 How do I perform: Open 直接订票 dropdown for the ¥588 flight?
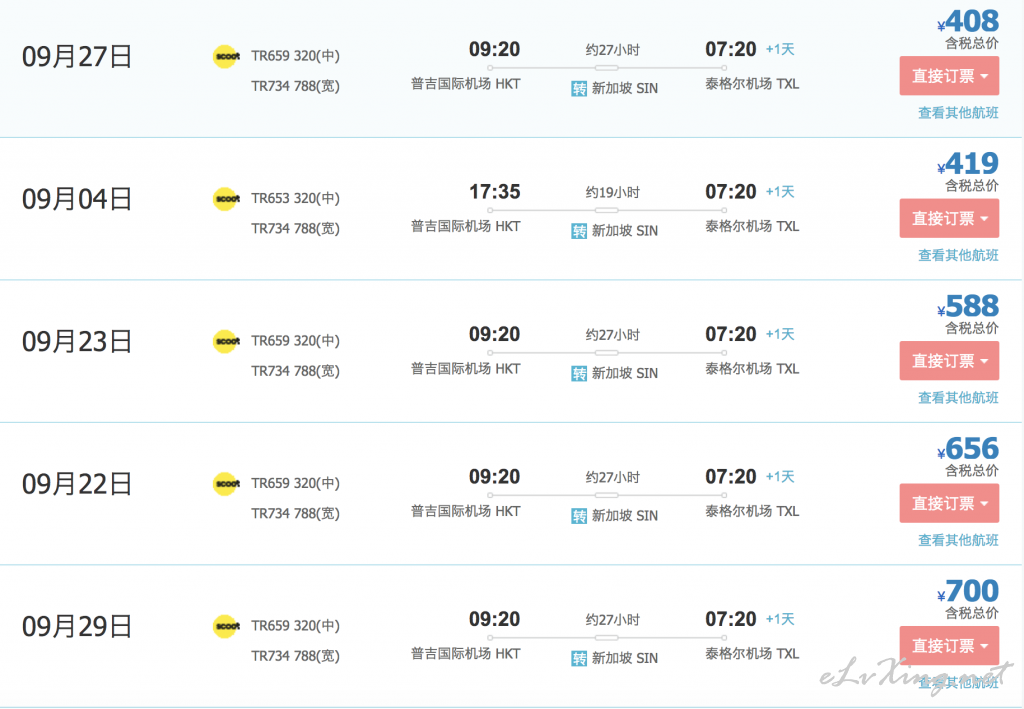click(x=949, y=360)
